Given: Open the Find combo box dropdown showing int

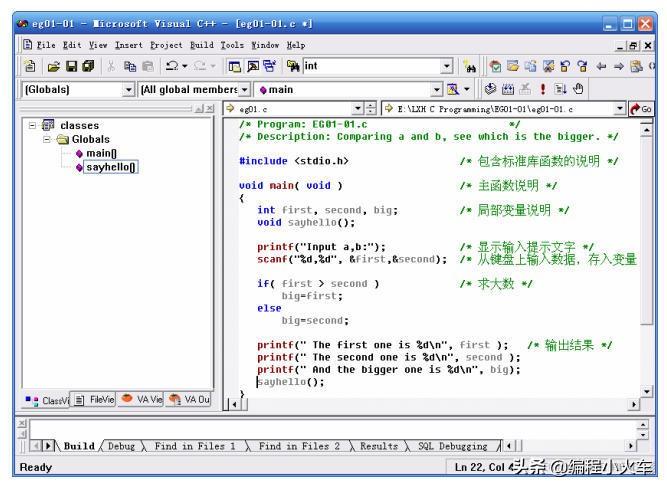Looking at the screenshot, I should pos(446,66).
